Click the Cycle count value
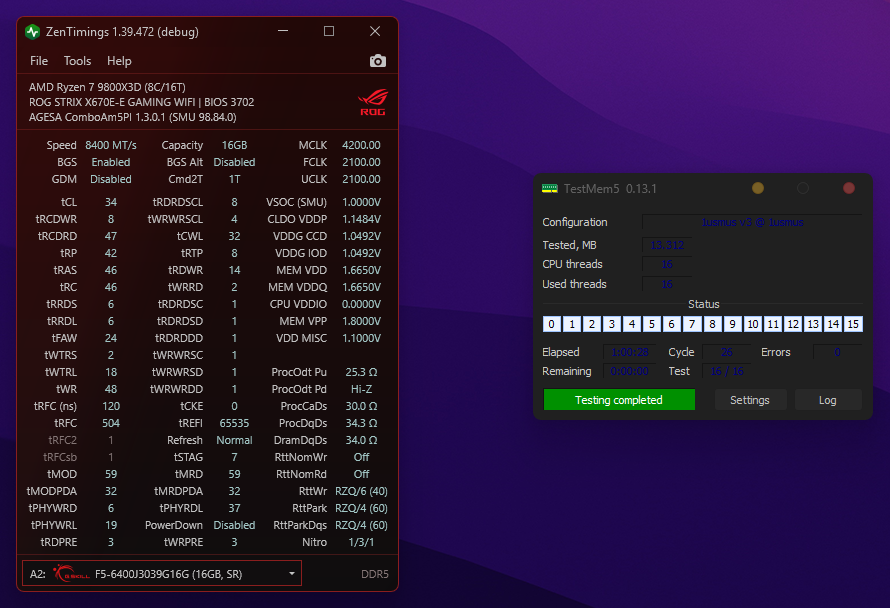 point(727,352)
